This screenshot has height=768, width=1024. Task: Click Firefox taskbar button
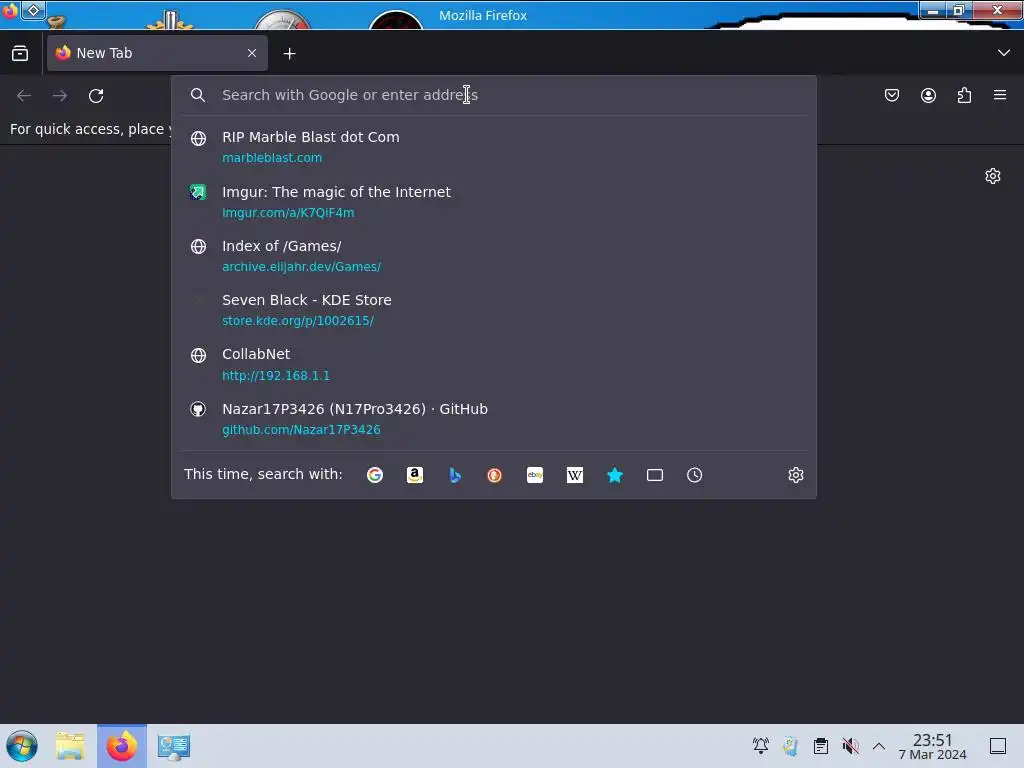click(122, 746)
